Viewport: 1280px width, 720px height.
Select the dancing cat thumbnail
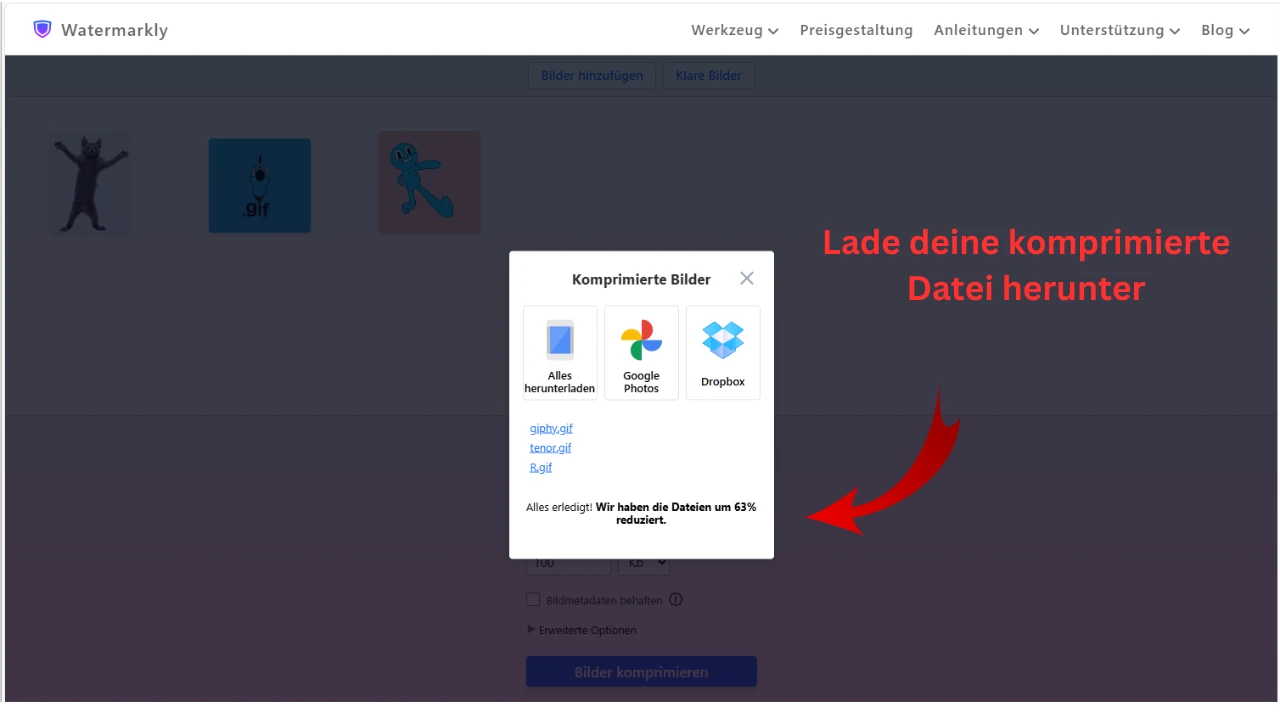(91, 184)
